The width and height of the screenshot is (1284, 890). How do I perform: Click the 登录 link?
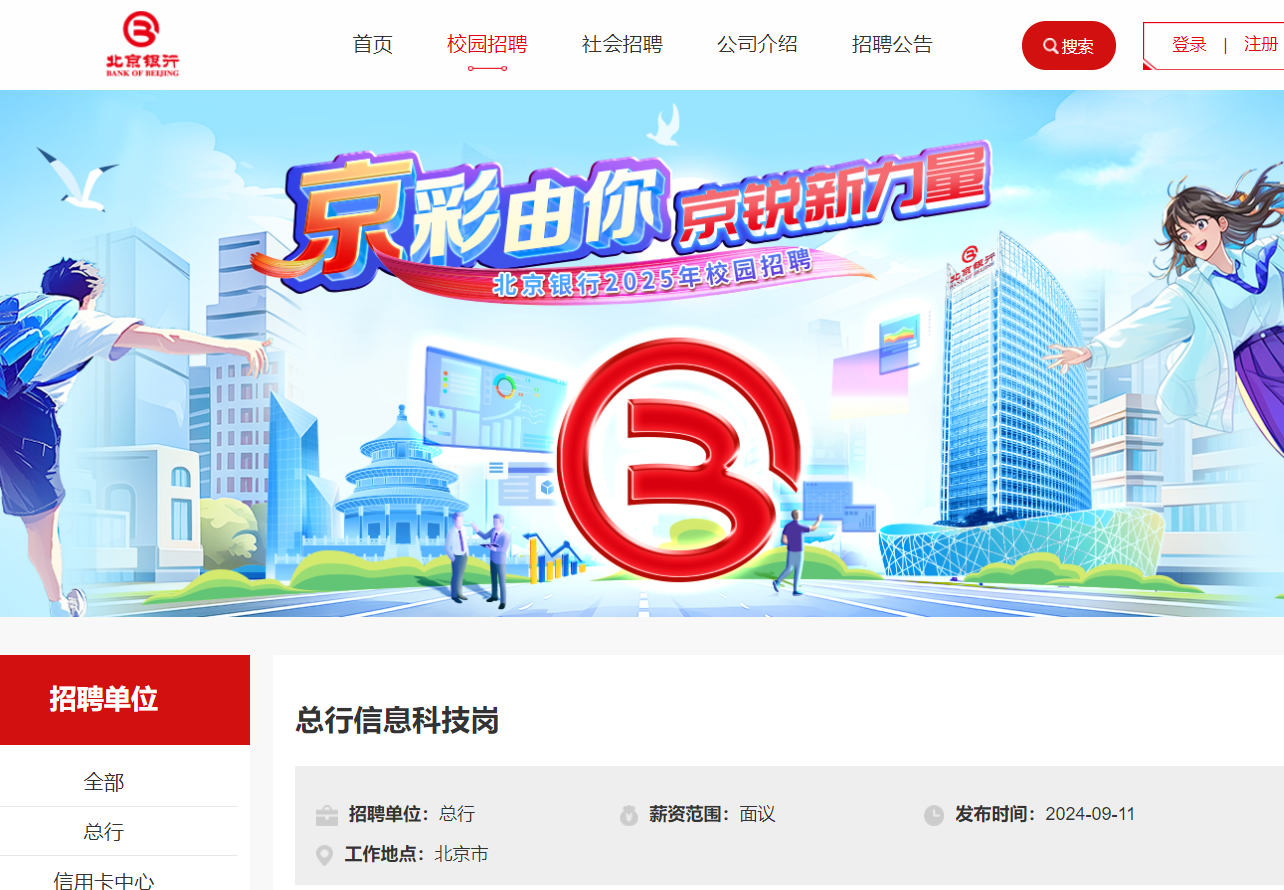[1189, 45]
